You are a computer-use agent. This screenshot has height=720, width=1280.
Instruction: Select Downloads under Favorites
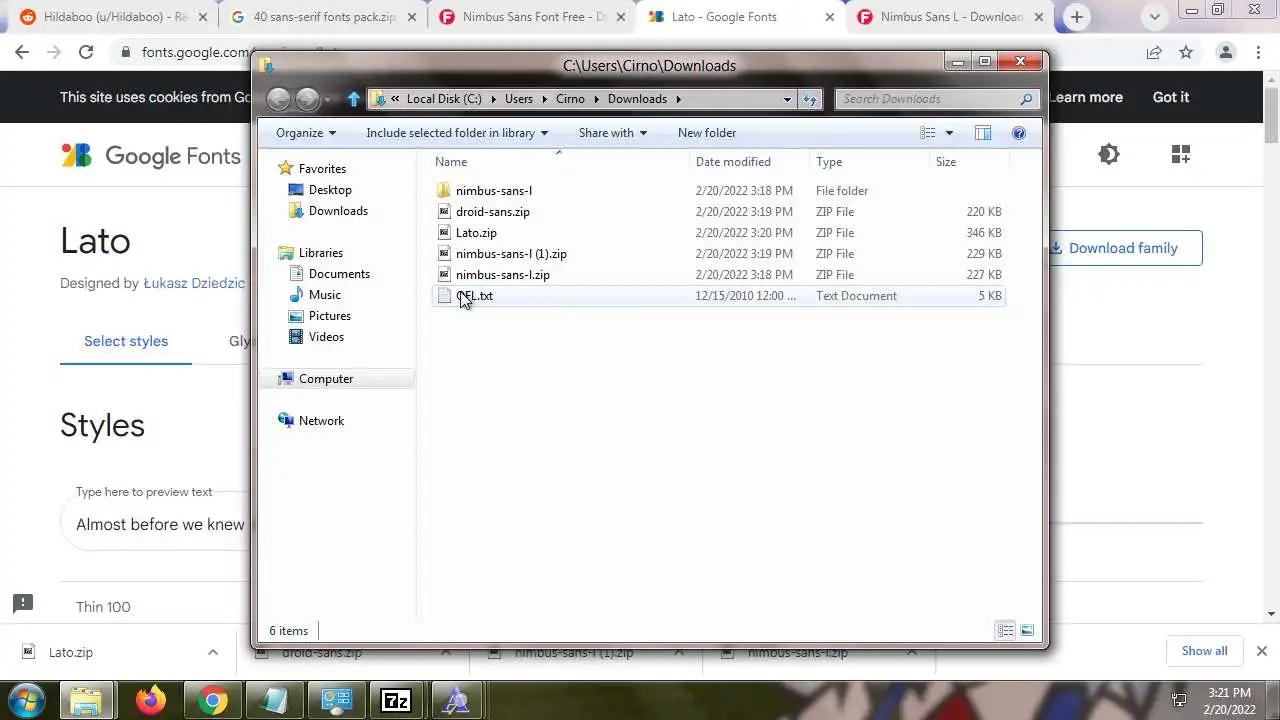pyautogui.click(x=338, y=211)
